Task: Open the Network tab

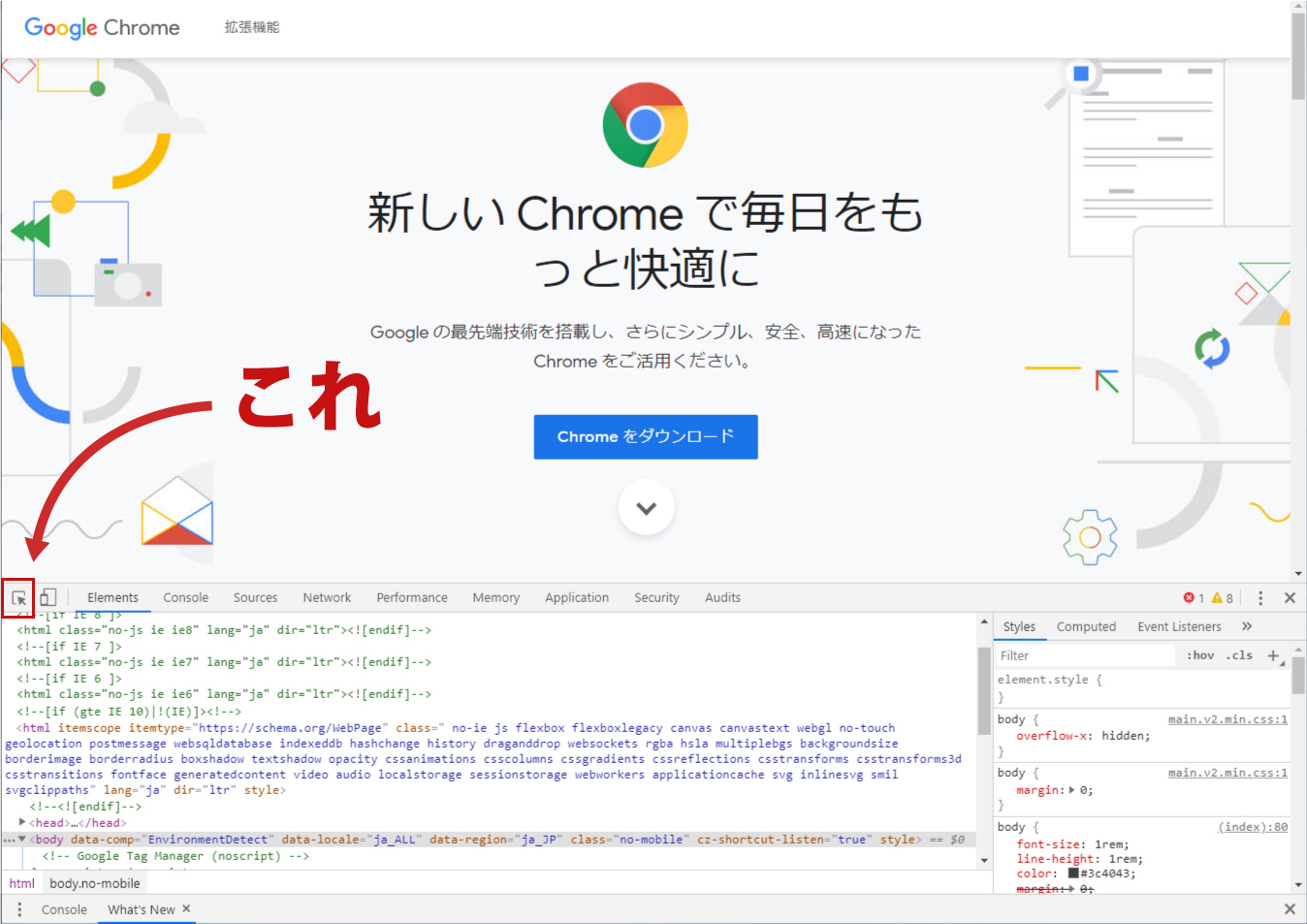Action: click(x=327, y=598)
